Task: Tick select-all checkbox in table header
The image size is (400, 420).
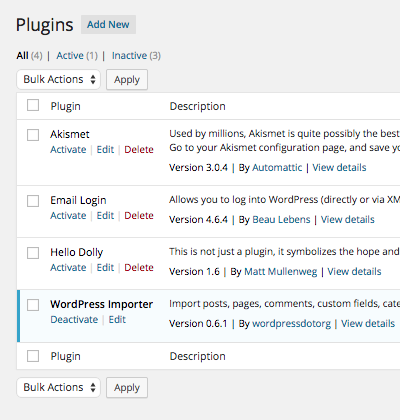Action: tap(33, 105)
